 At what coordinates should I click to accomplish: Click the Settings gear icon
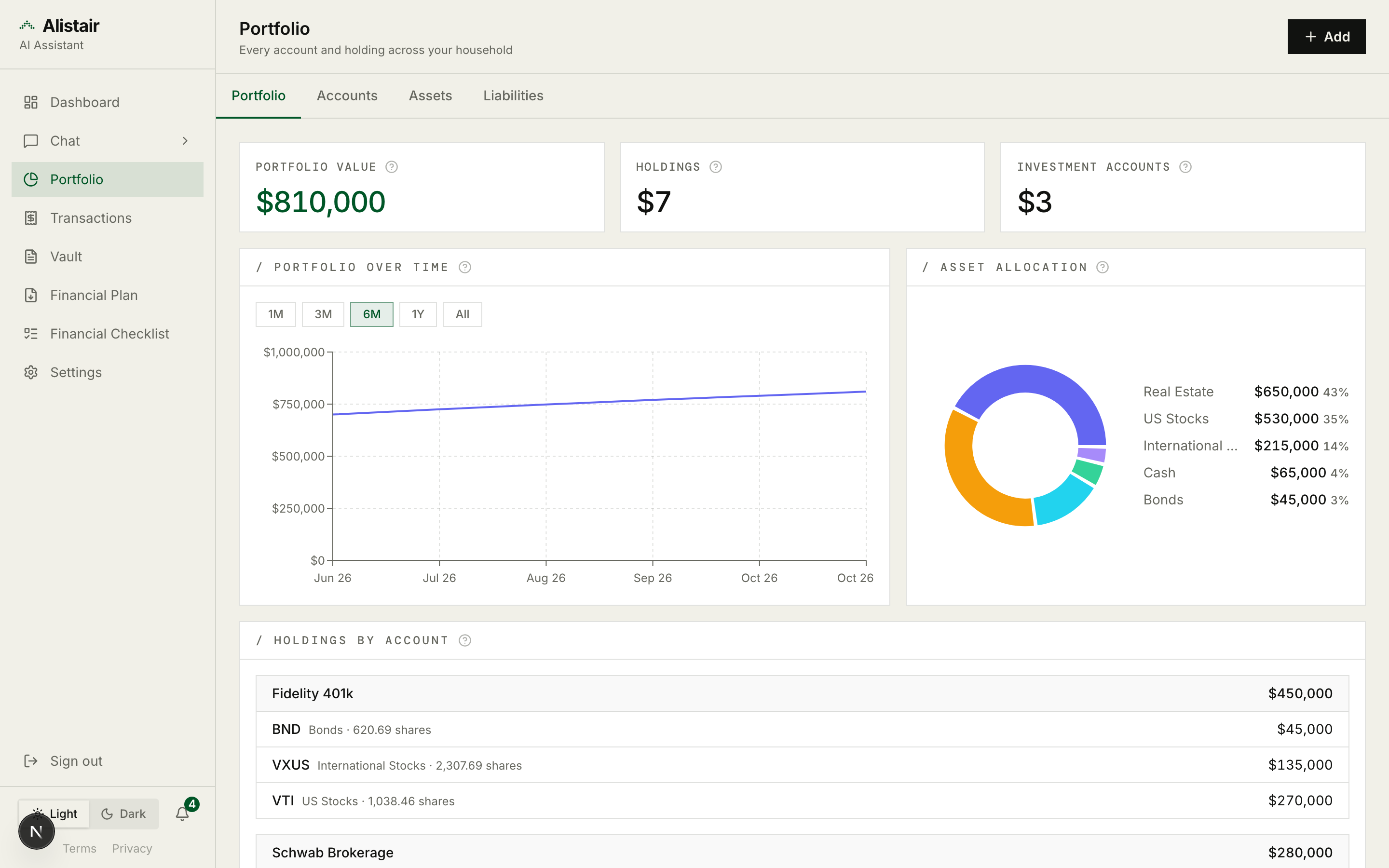[31, 372]
